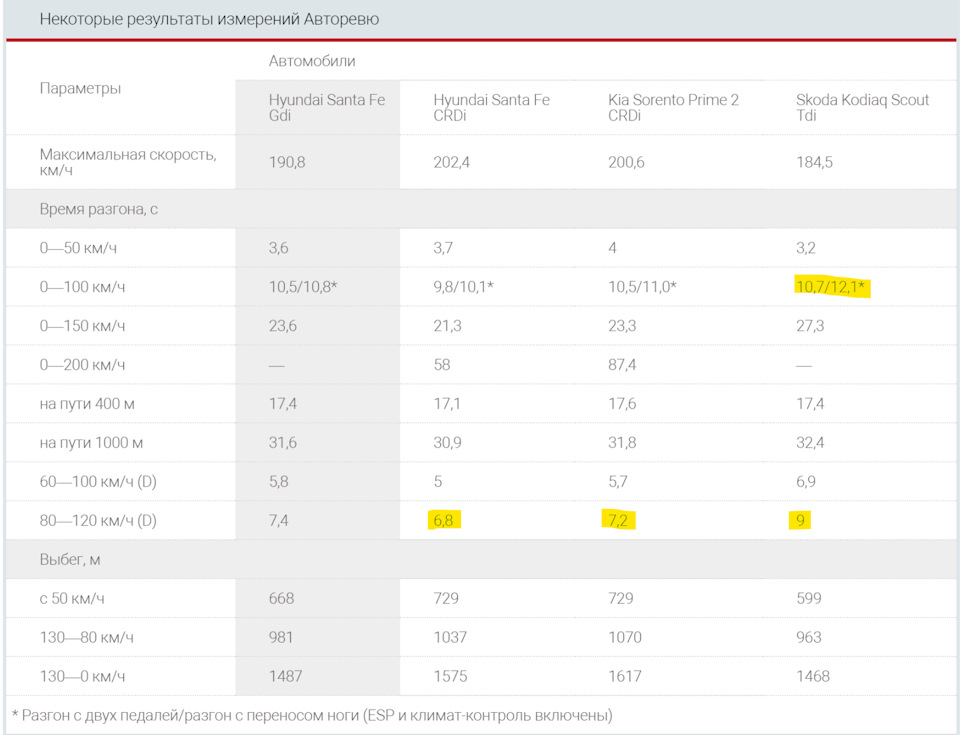This screenshot has height=735, width=960.
Task: Click the 1617 value
Action: (625, 677)
